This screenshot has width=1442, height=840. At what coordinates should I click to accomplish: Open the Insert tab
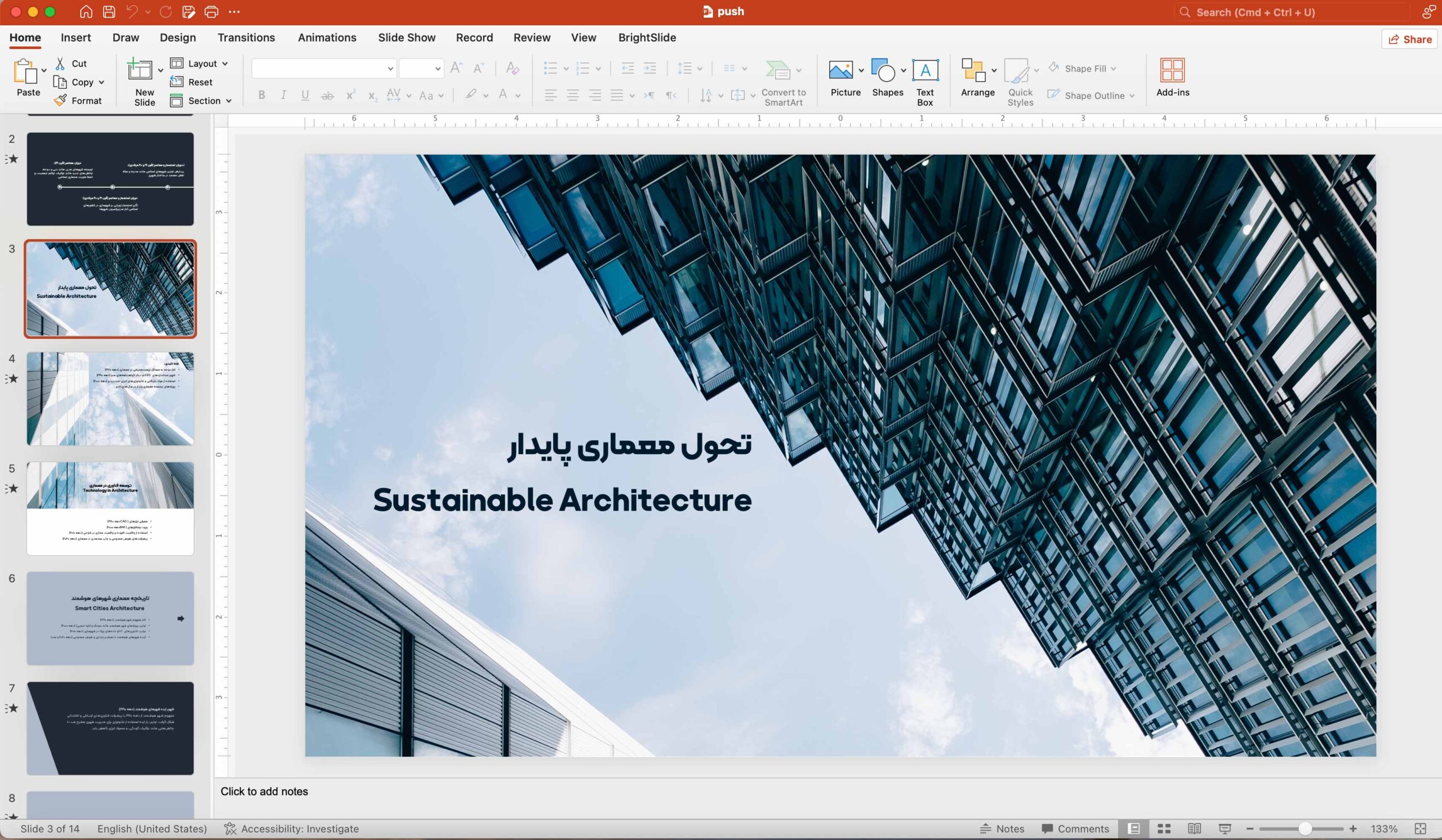pyautogui.click(x=75, y=37)
